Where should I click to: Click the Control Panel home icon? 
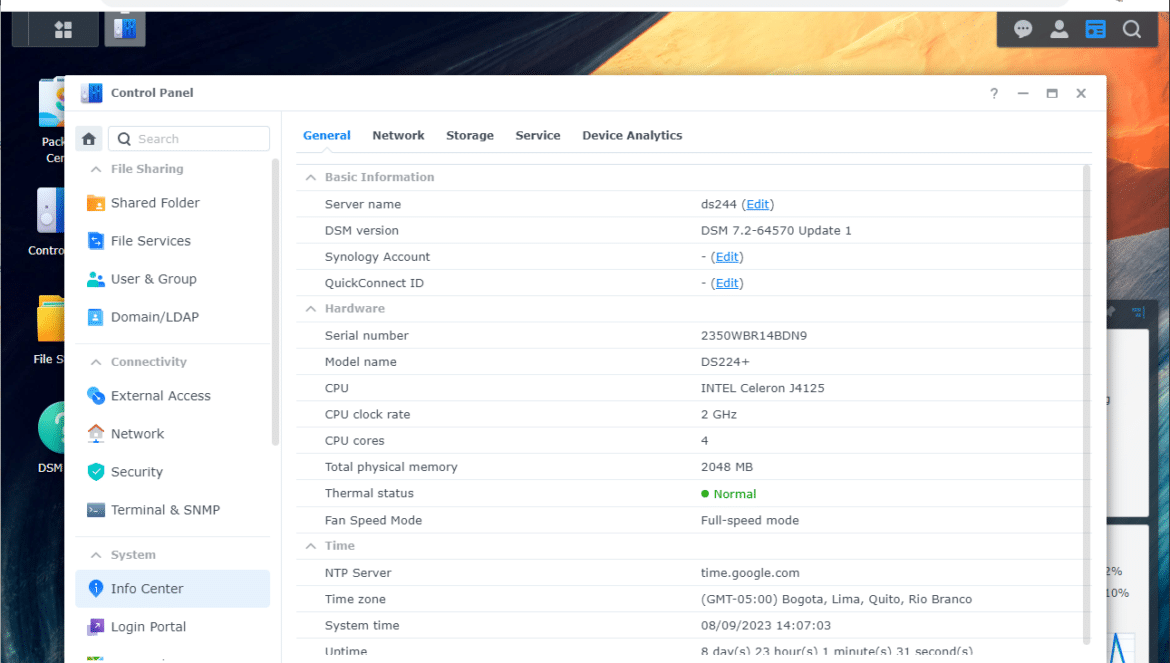coord(89,139)
